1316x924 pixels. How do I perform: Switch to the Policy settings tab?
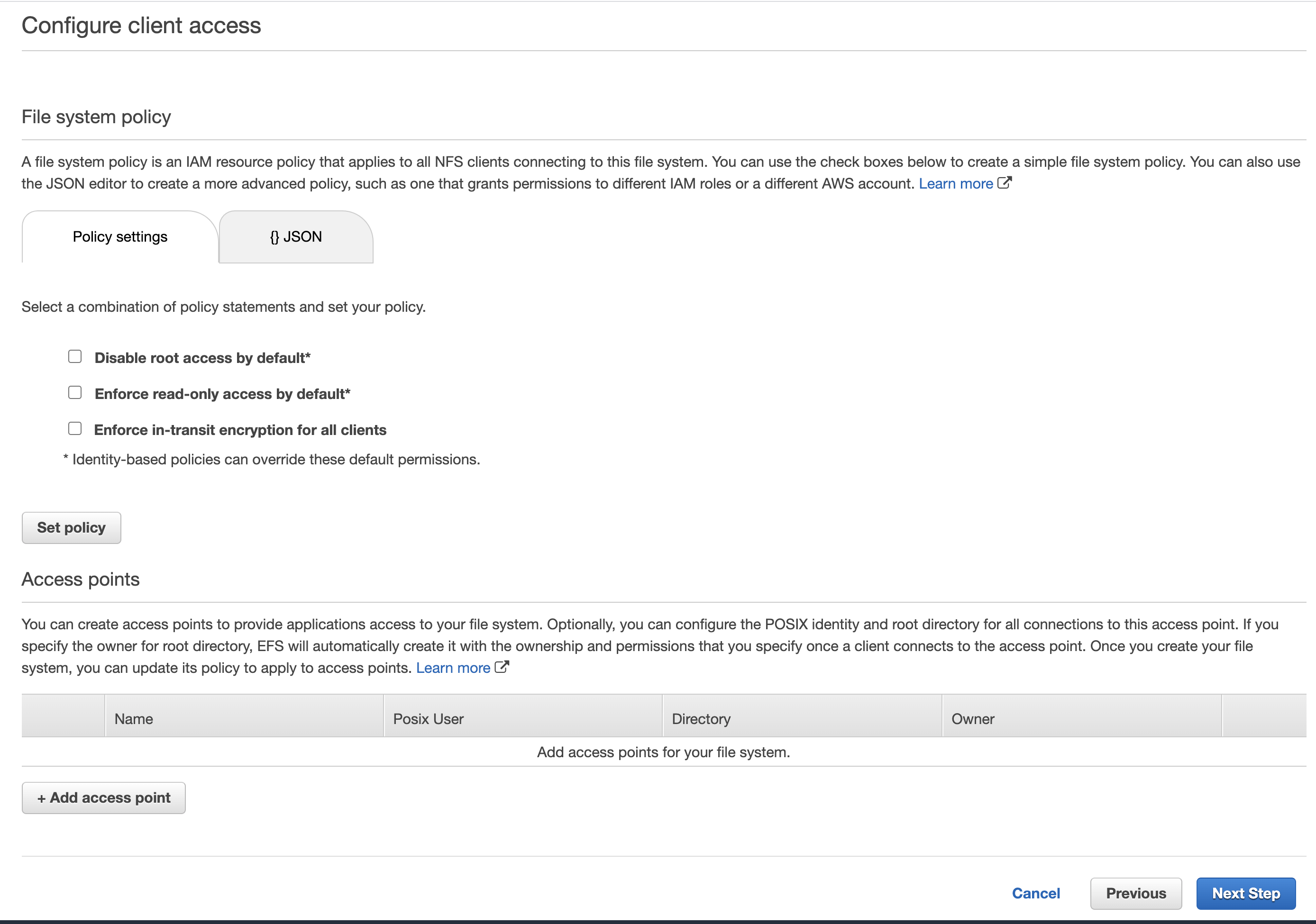point(120,236)
